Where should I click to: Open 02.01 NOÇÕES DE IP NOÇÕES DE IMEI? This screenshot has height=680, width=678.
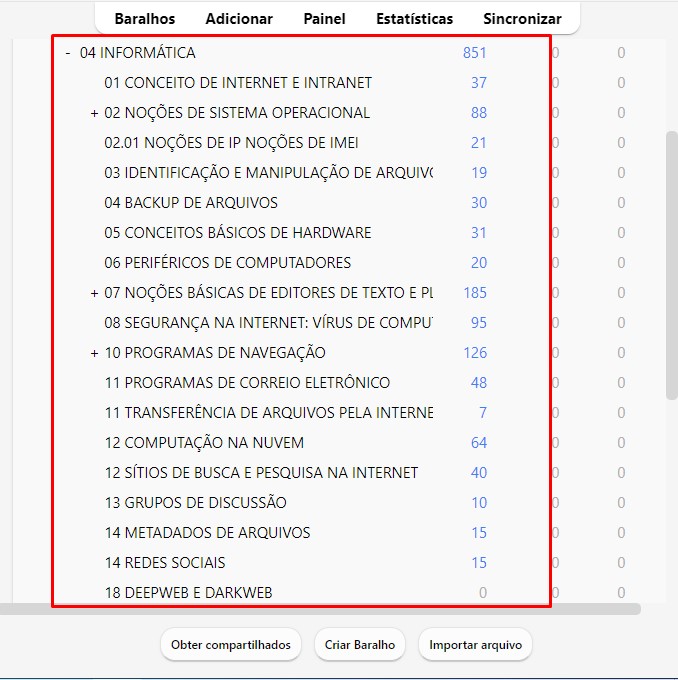pos(231,143)
